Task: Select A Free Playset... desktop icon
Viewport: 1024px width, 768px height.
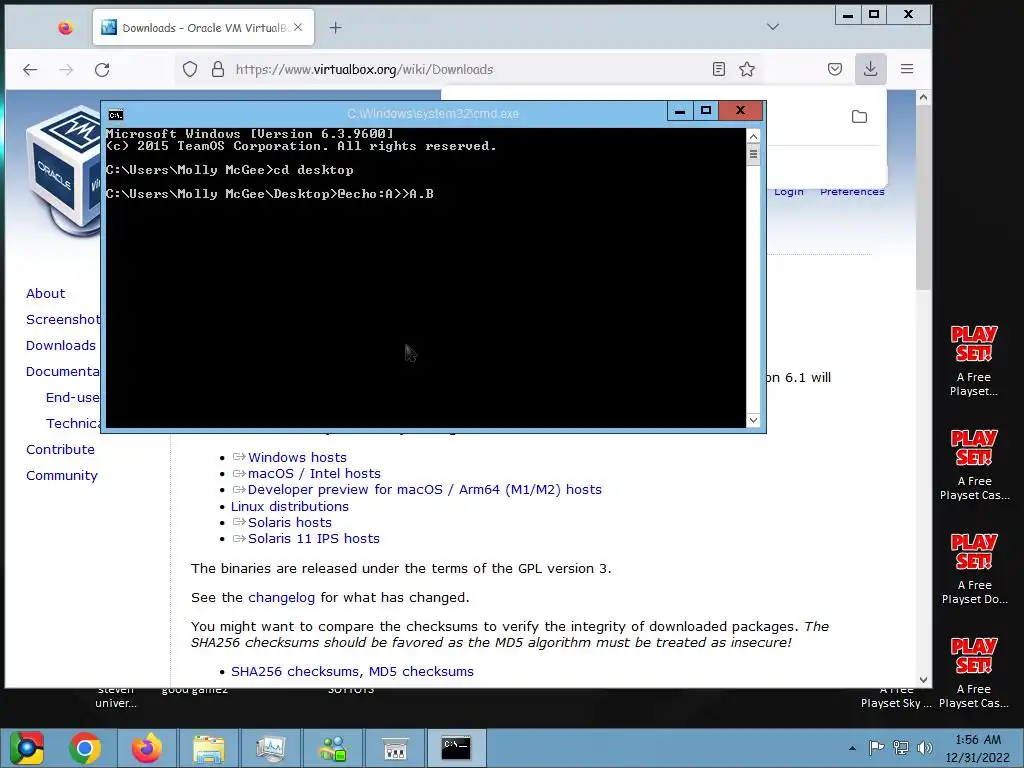Action: (974, 361)
